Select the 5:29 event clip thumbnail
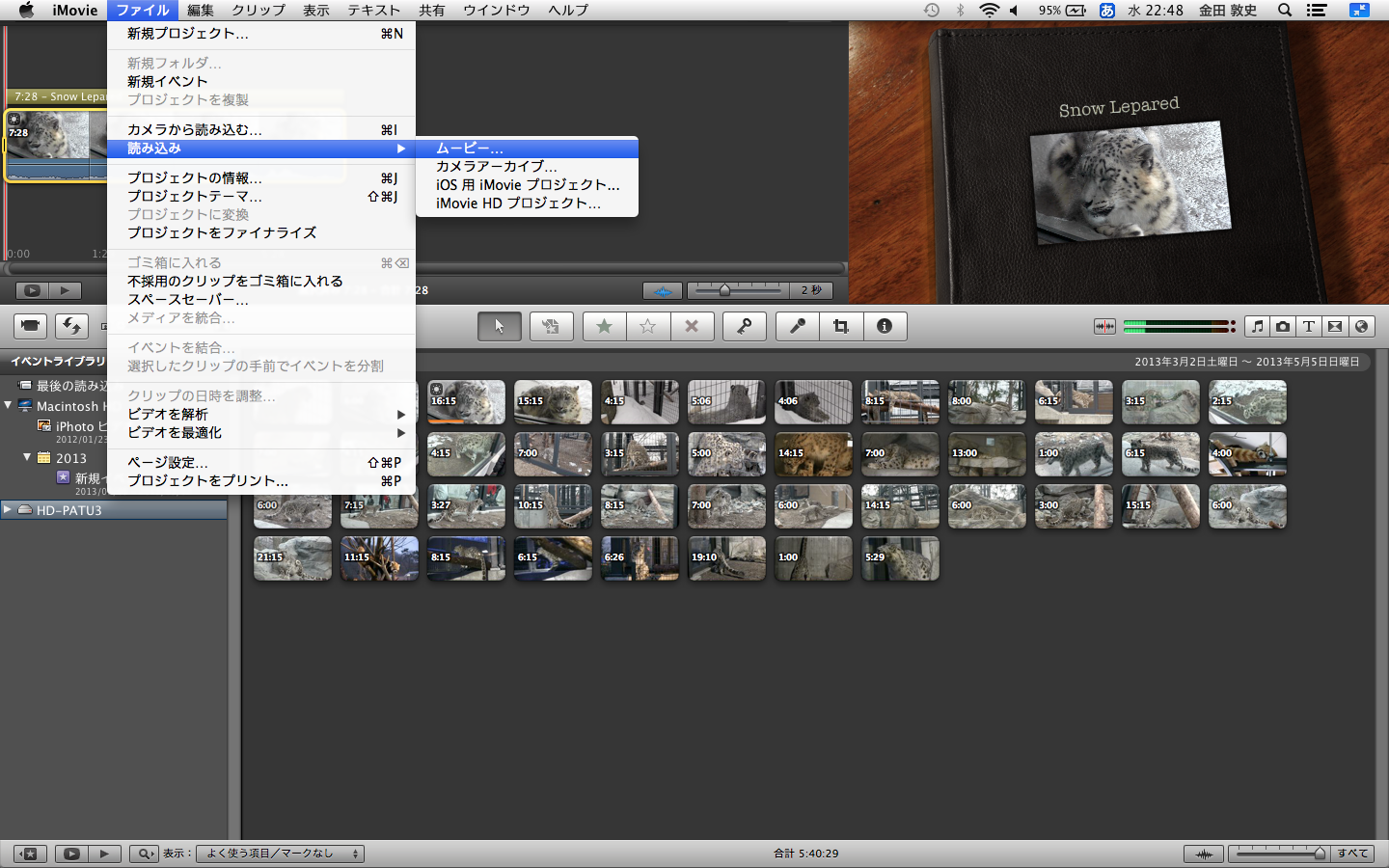The width and height of the screenshot is (1389, 868). (x=900, y=558)
